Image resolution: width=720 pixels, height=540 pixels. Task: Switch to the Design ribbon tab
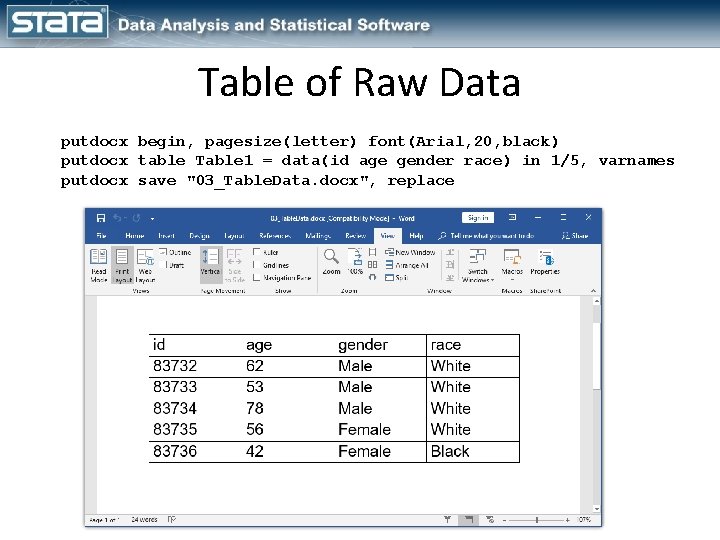coord(199,236)
